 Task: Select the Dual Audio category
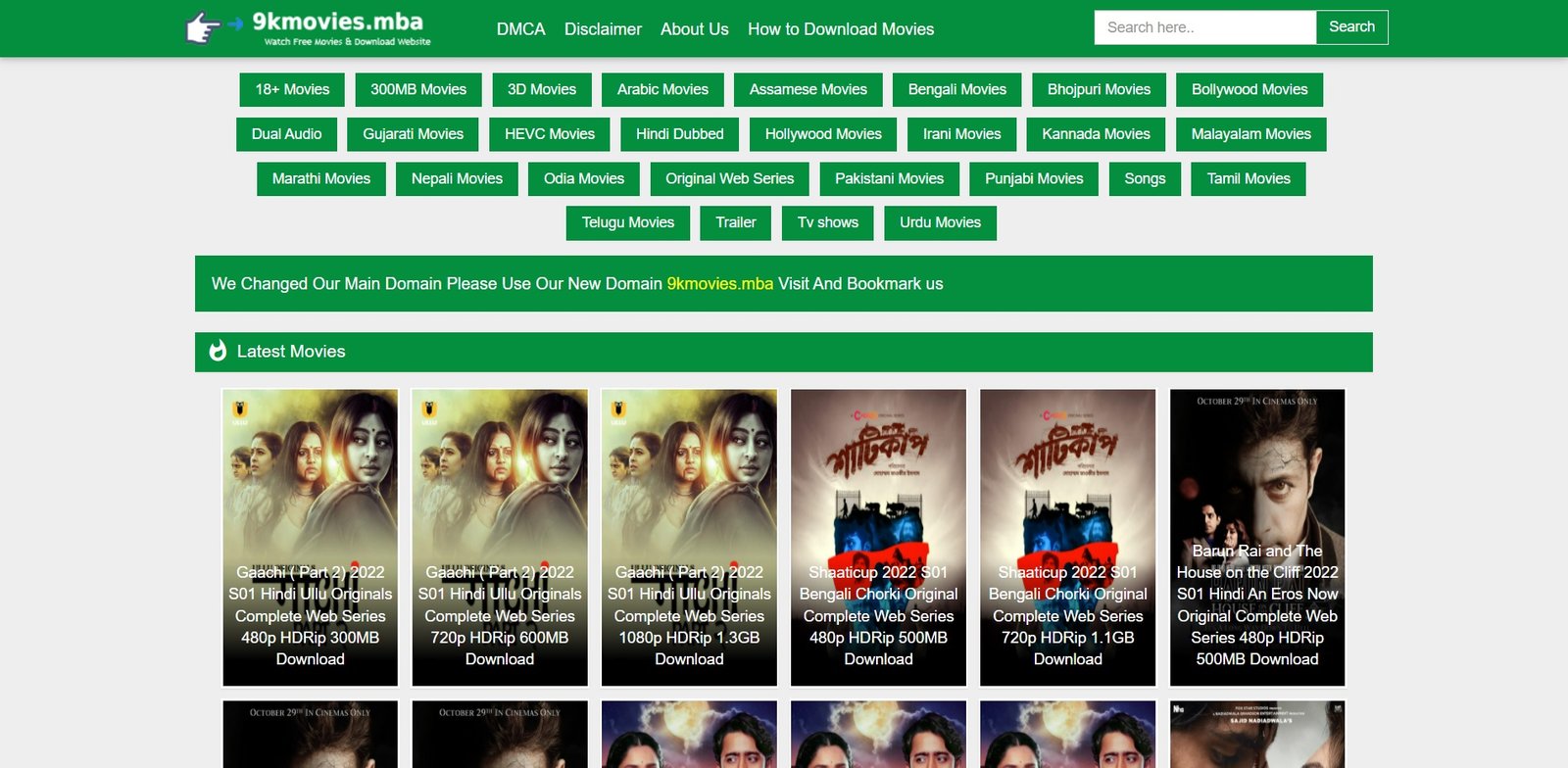point(286,134)
